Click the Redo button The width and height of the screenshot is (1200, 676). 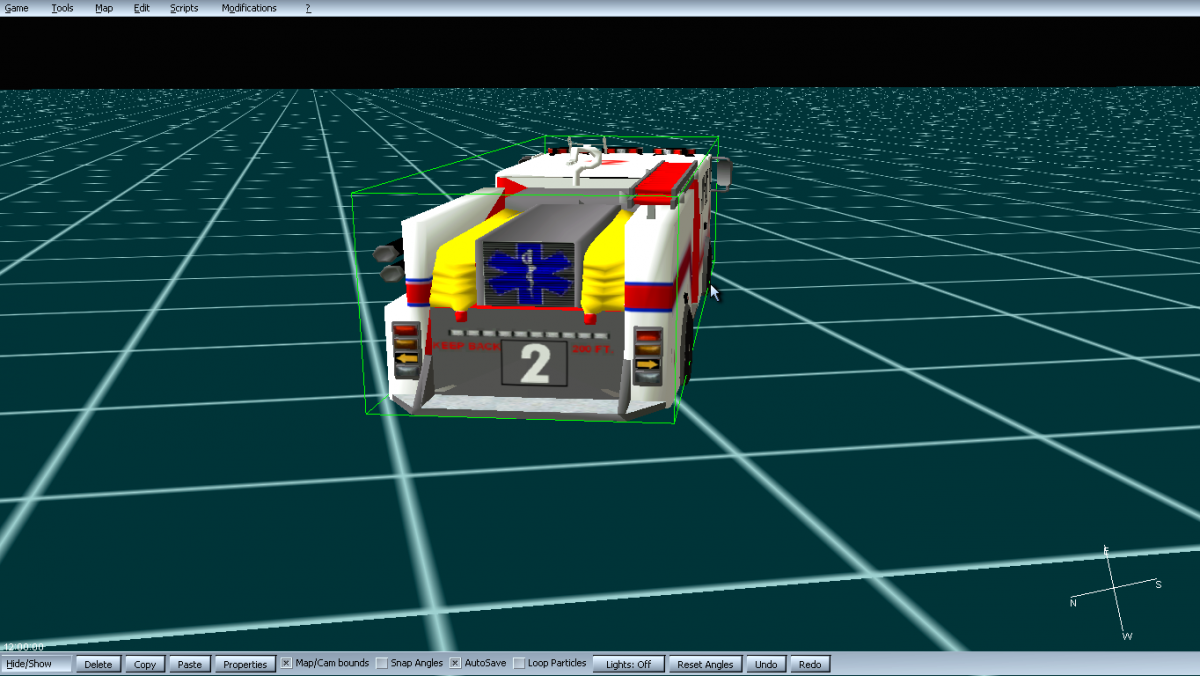pos(810,664)
